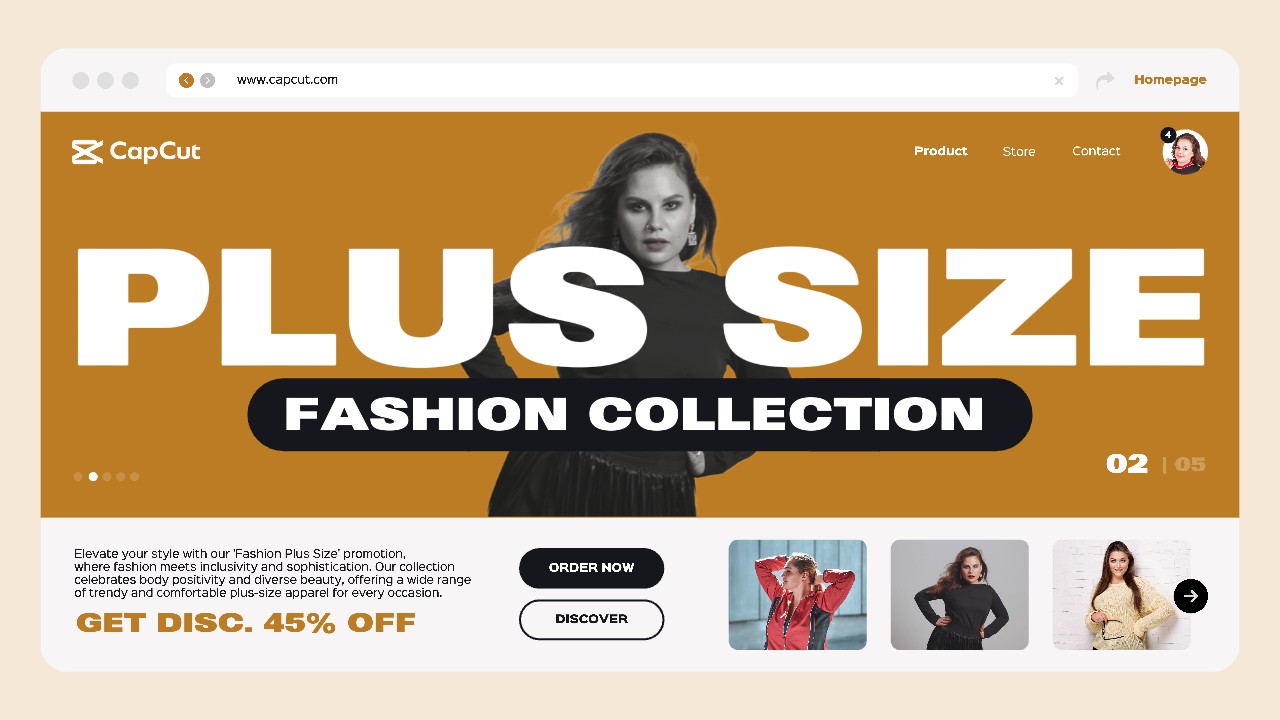Click the Homepage link

1170,80
